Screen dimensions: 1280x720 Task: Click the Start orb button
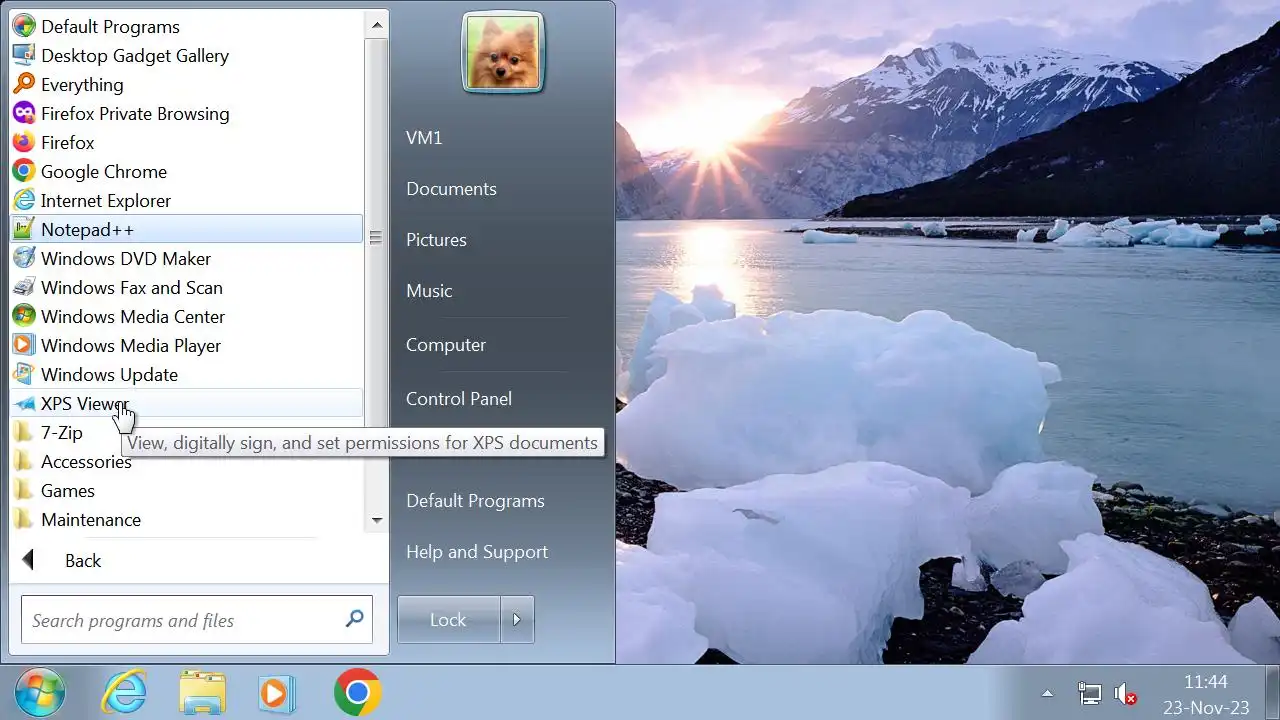(40, 693)
